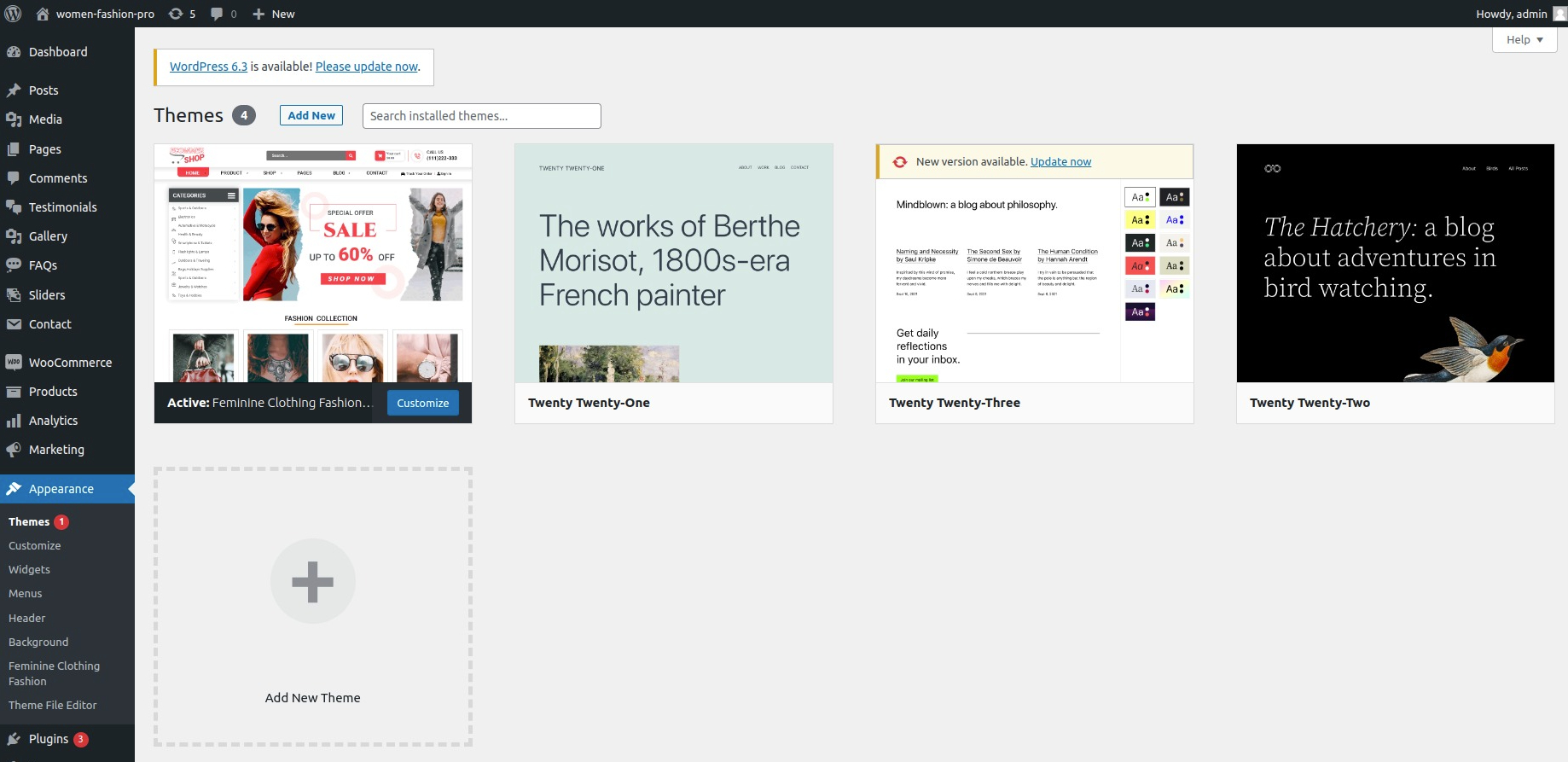Open the Customize submenu under Appearance
The image size is (1568, 762).
pos(35,546)
